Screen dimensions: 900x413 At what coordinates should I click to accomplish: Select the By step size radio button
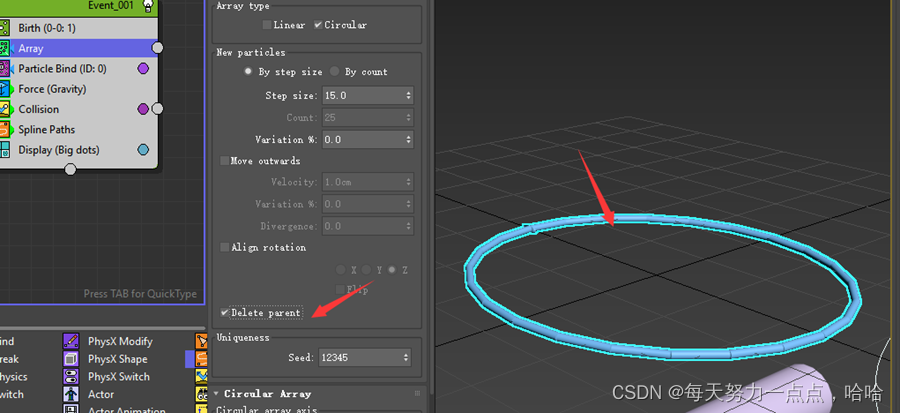[x=248, y=71]
